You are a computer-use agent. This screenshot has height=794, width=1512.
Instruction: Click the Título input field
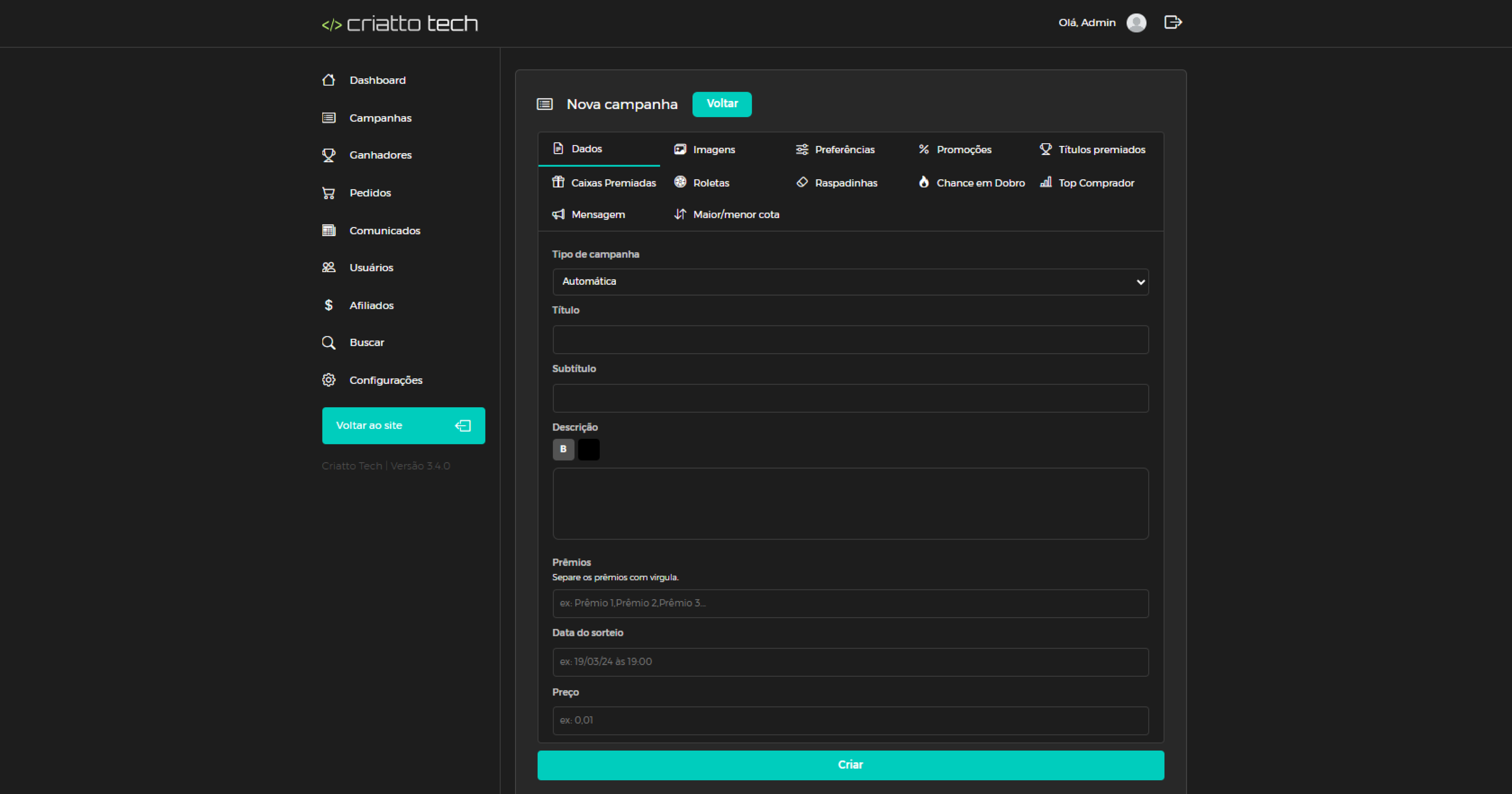pyautogui.click(x=851, y=339)
